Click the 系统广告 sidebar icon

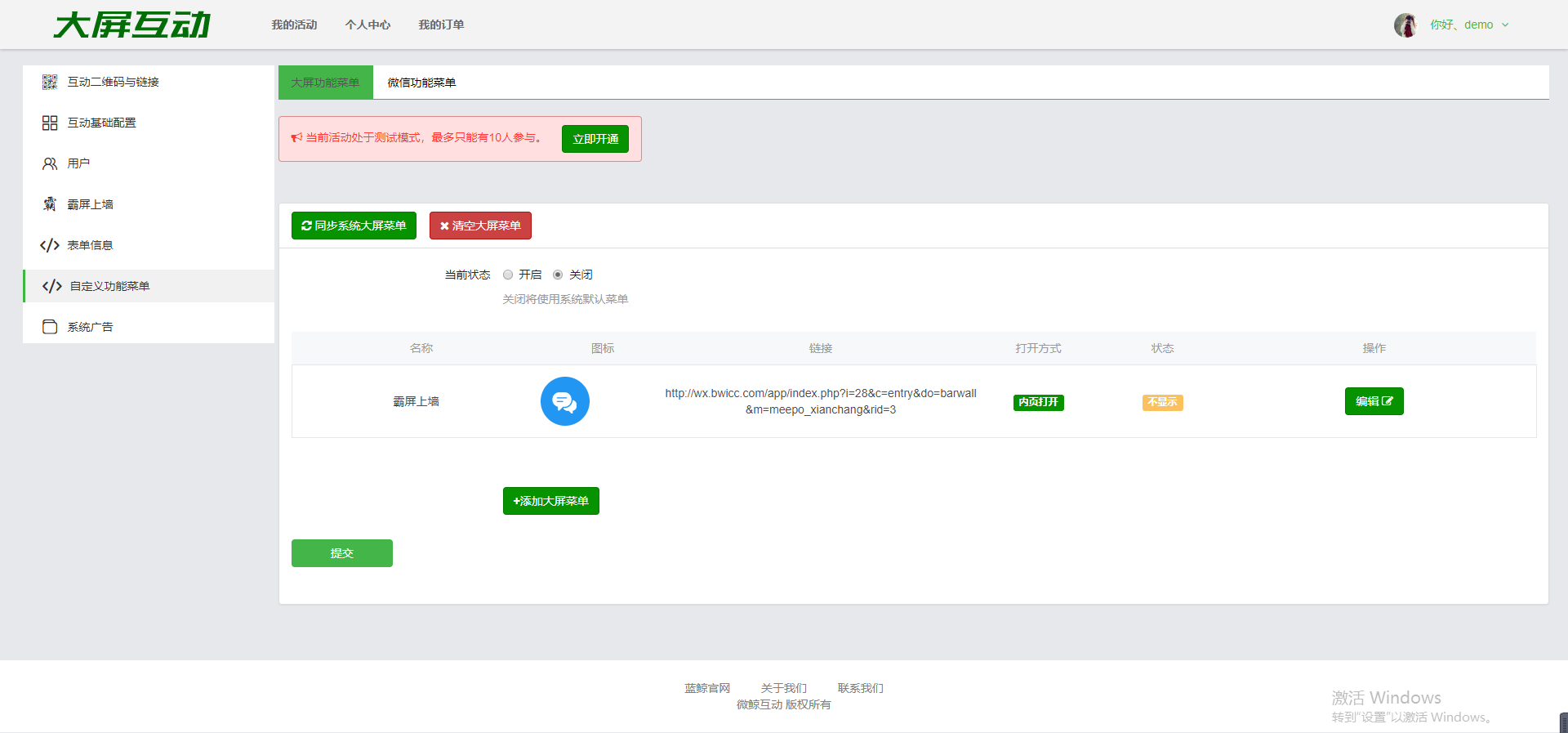point(50,327)
